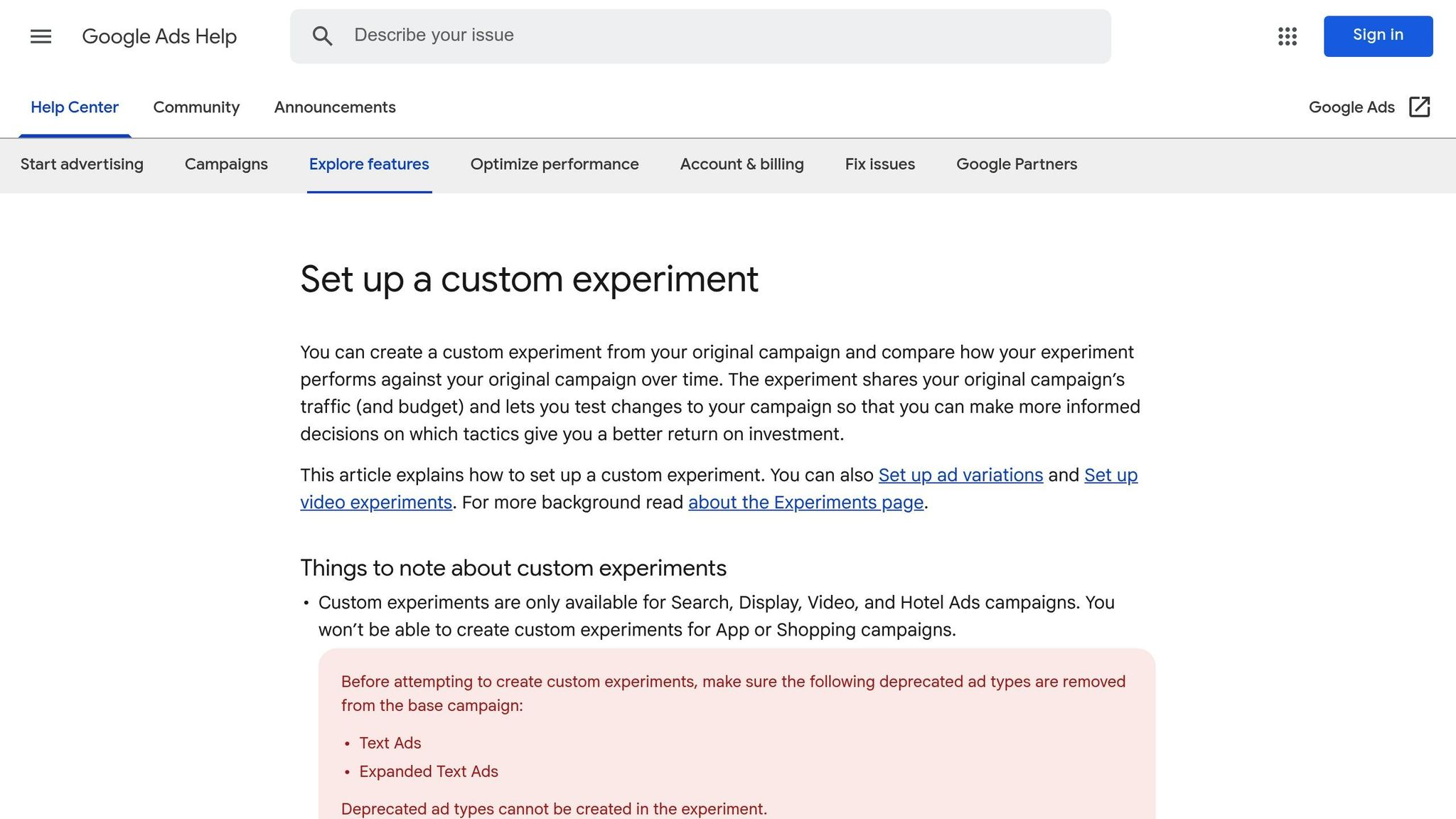Select the Fix issues category

879,164
